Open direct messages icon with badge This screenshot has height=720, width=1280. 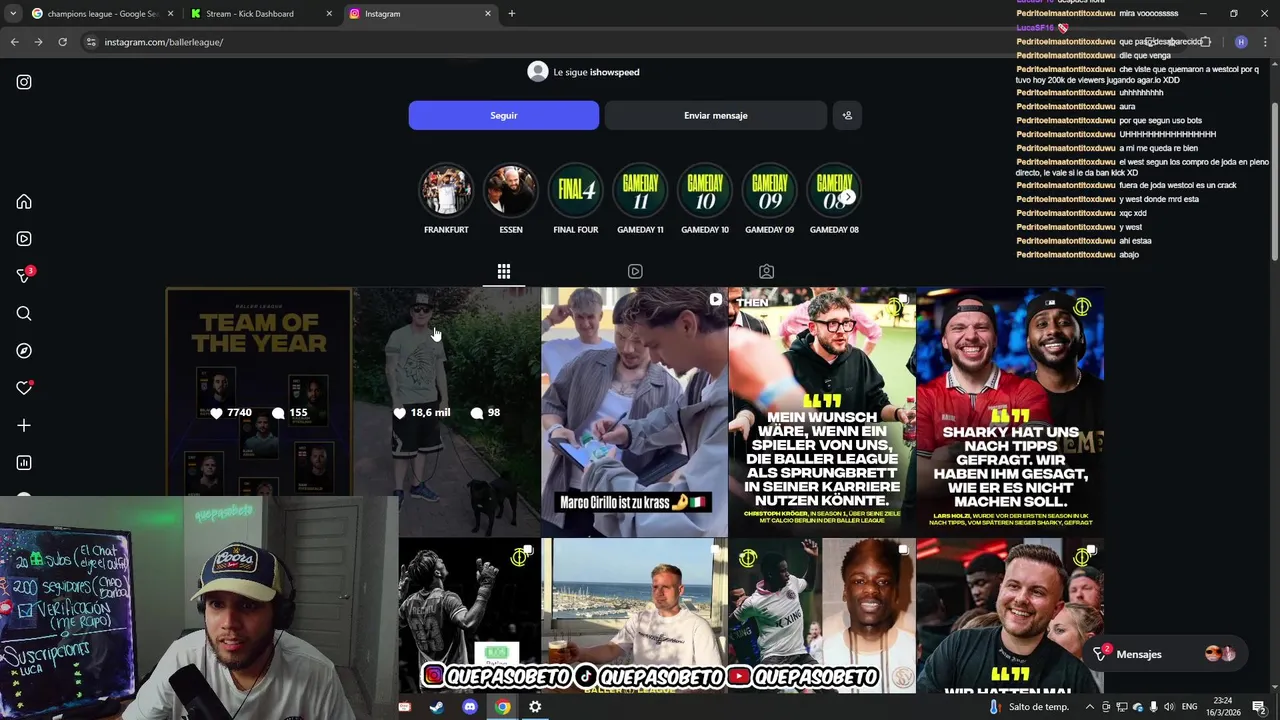(x=24, y=276)
